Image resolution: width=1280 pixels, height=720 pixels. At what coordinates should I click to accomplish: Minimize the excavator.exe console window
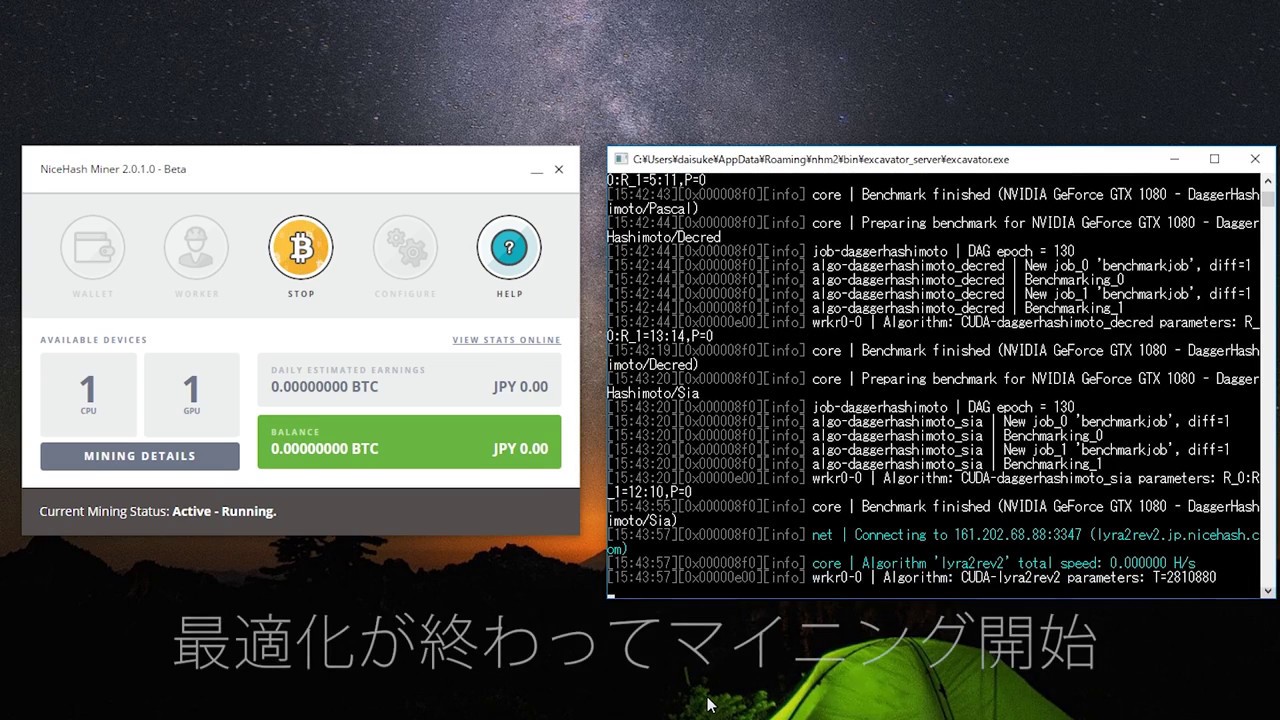click(1174, 159)
